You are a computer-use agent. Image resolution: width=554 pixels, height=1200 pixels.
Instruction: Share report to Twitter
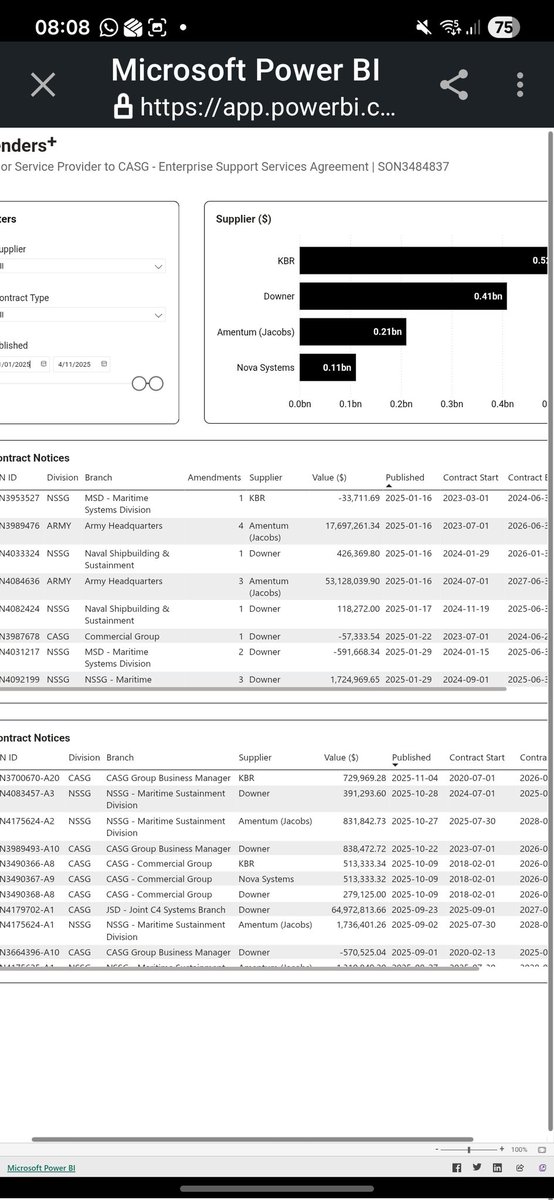477,1167
